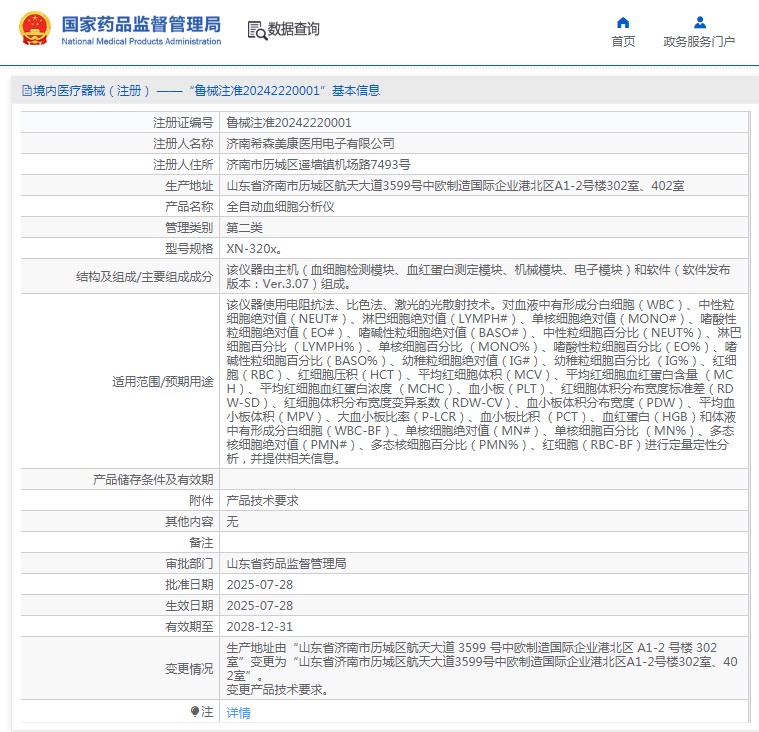Image resolution: width=759 pixels, height=732 pixels.
Task: Select management category 第二类
Action: click(x=244, y=228)
